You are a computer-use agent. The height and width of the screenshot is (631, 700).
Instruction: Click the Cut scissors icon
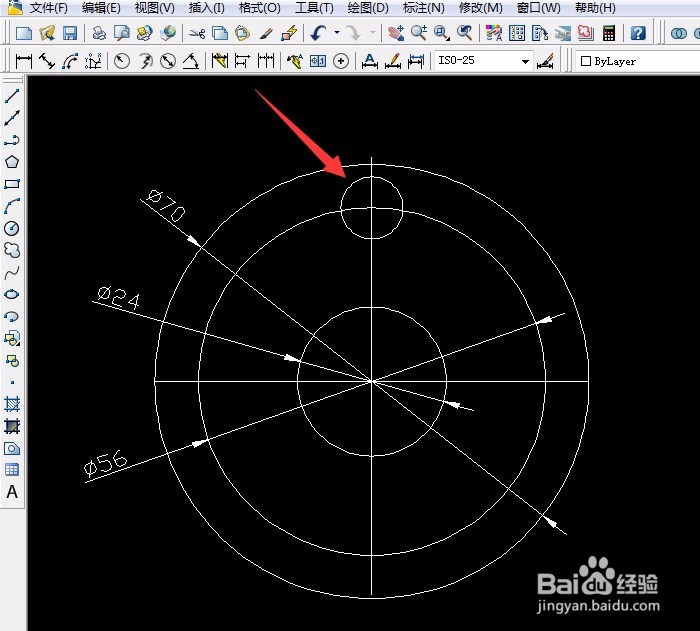click(x=197, y=33)
